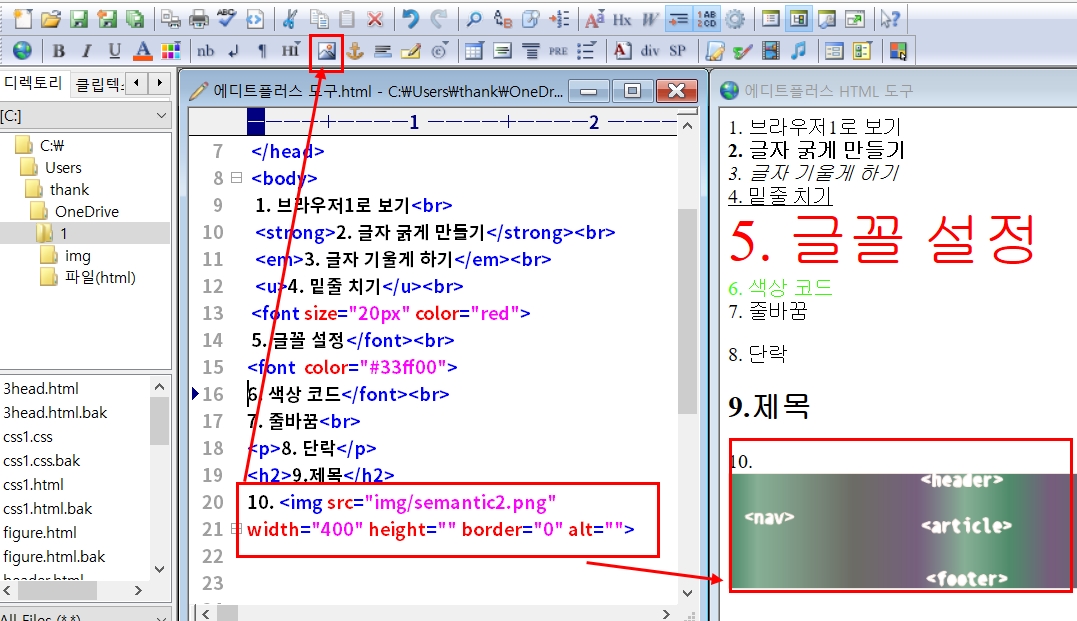Open figure.html in file list
The height and width of the screenshot is (621, 1077).
point(40,533)
